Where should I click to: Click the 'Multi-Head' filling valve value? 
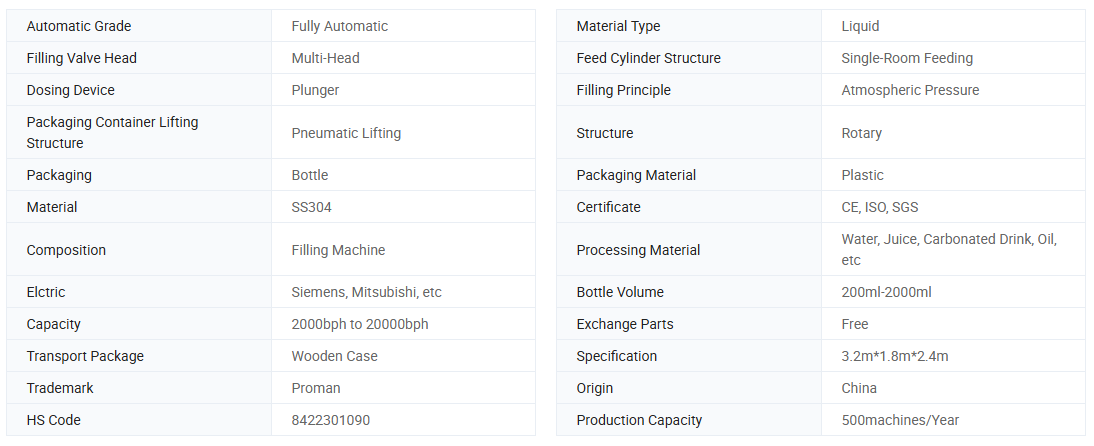coord(326,58)
